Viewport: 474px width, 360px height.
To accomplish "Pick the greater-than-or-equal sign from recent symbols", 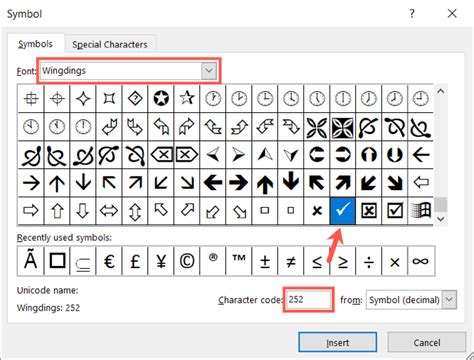I will 343,261.
